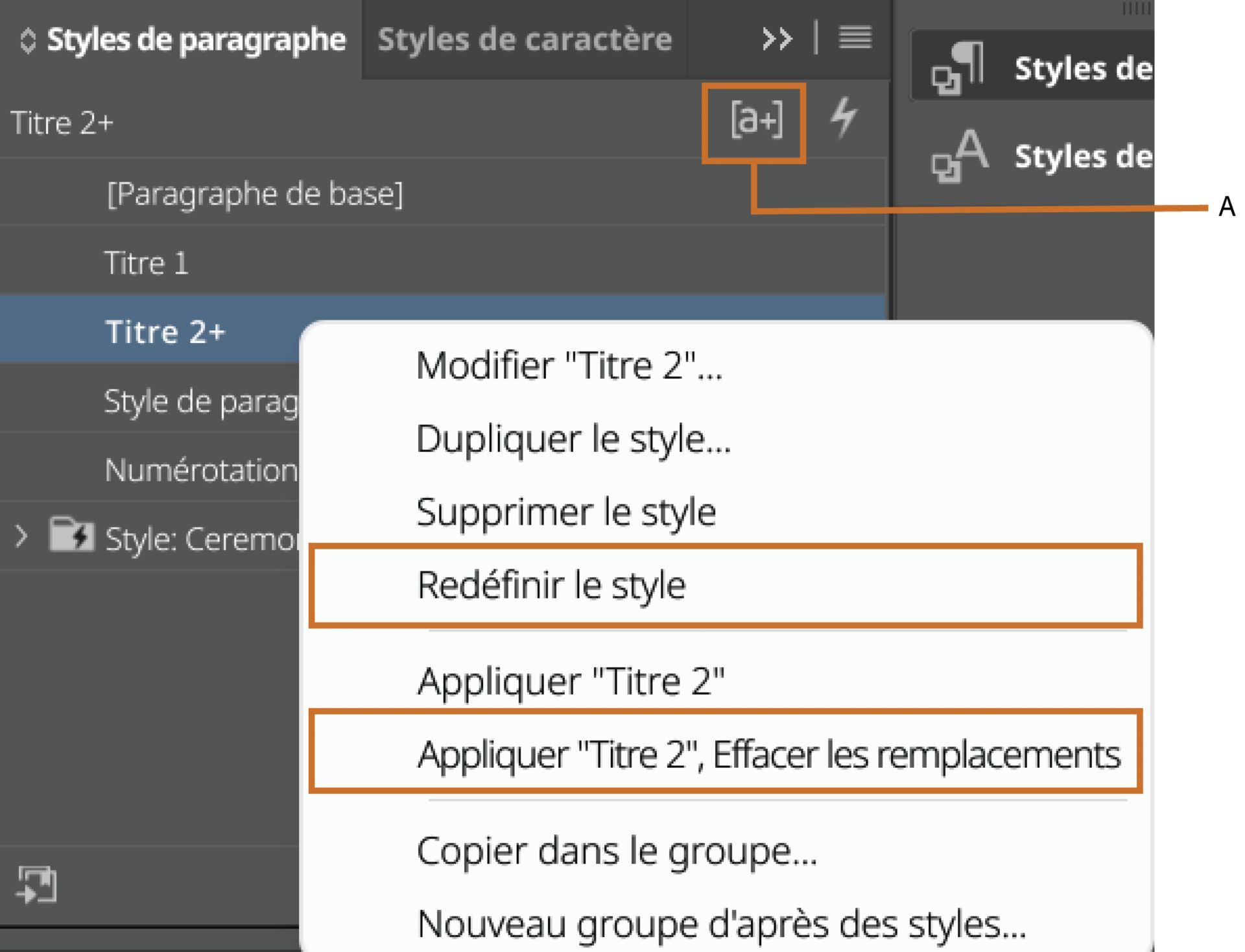
Task: Click "Supprimer le style"
Action: tap(567, 511)
